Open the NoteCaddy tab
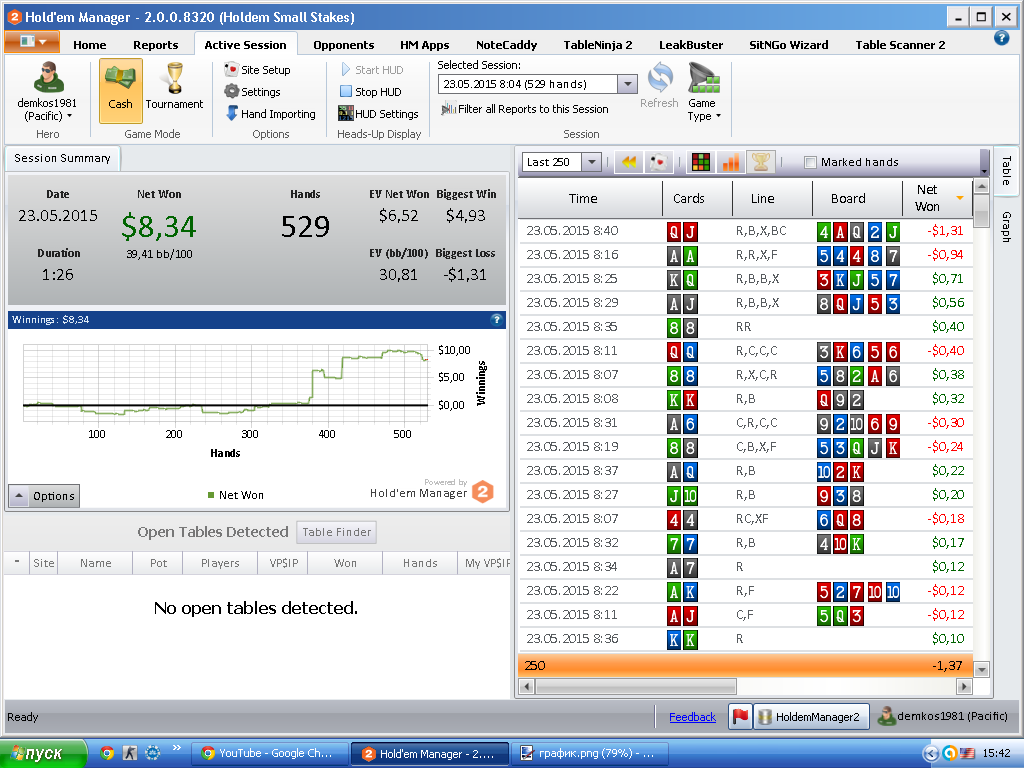This screenshot has width=1024, height=768. [x=506, y=44]
